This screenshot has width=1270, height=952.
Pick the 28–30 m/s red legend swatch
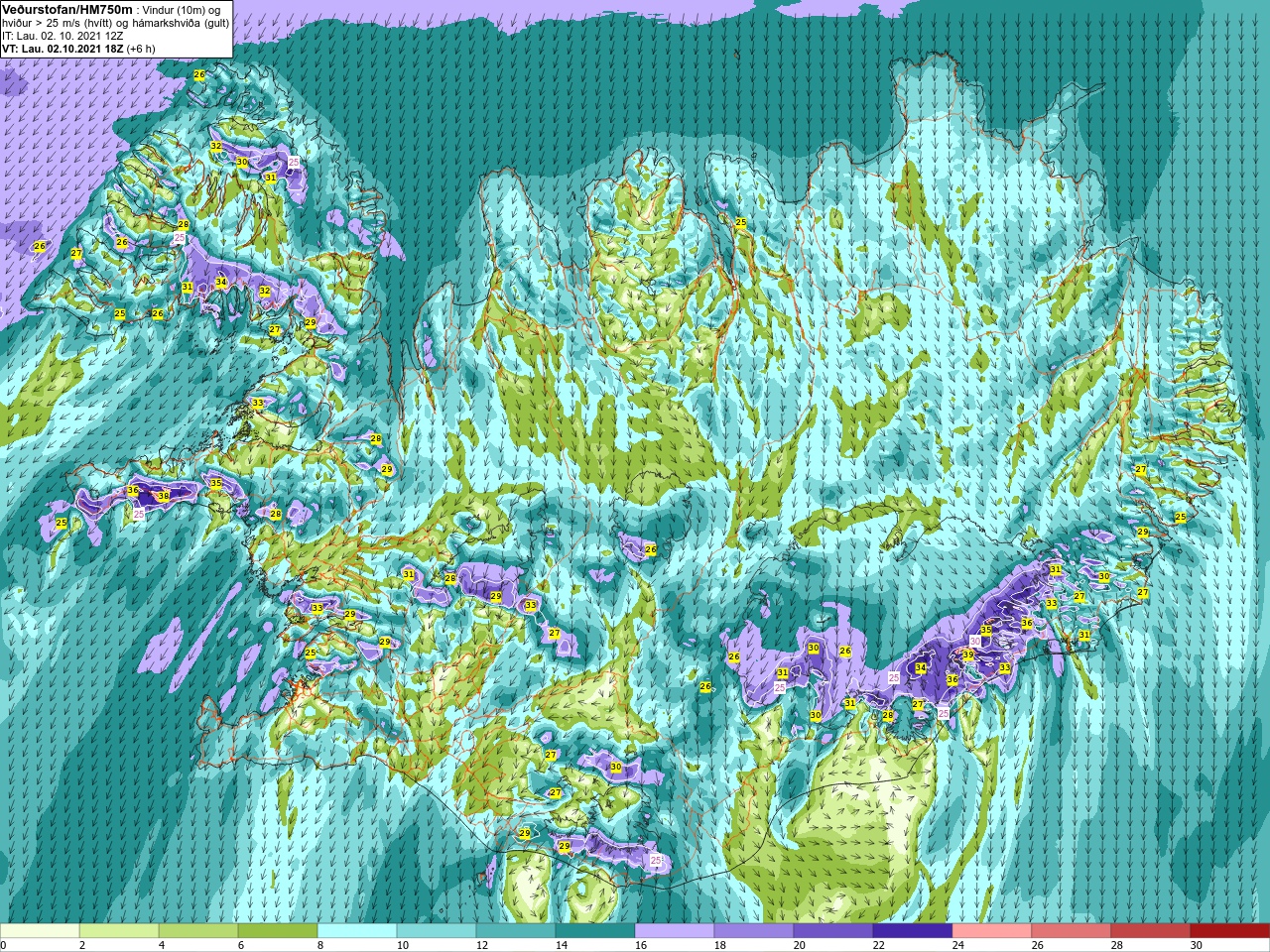coord(1151,931)
